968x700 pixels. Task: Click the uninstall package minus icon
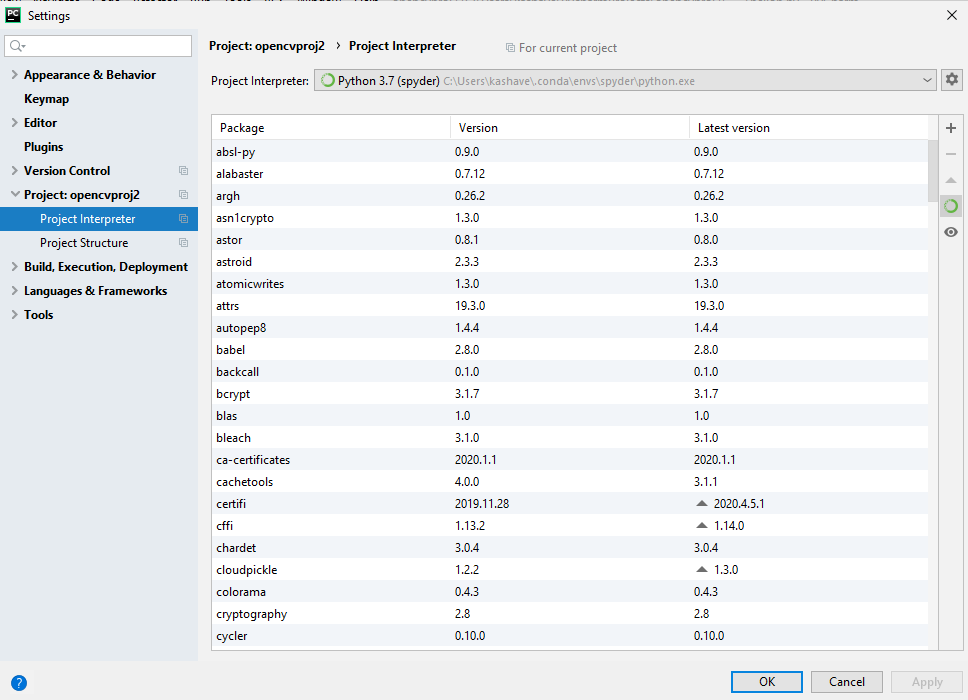point(951,154)
